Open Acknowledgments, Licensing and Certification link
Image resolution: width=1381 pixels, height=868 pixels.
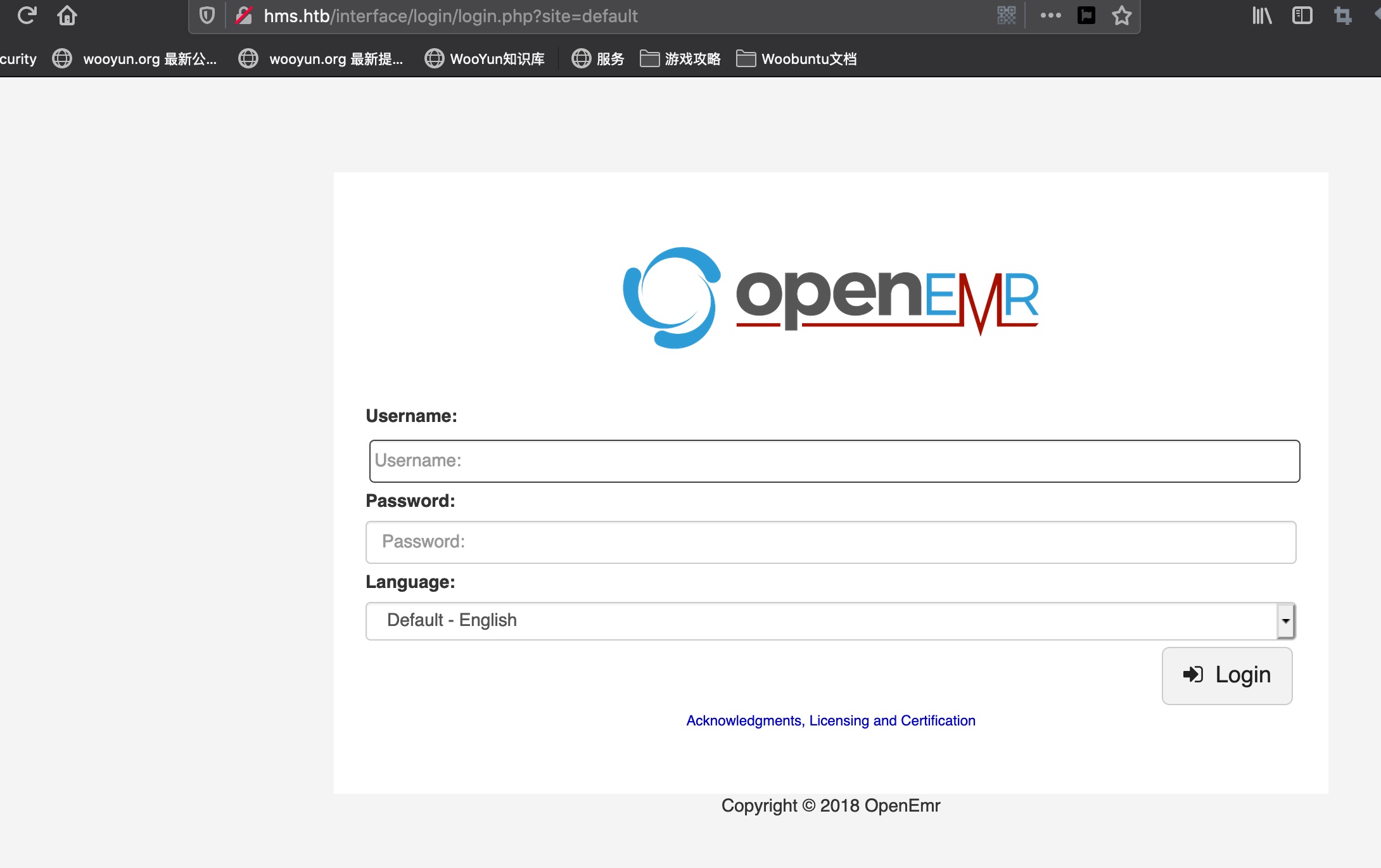(831, 720)
